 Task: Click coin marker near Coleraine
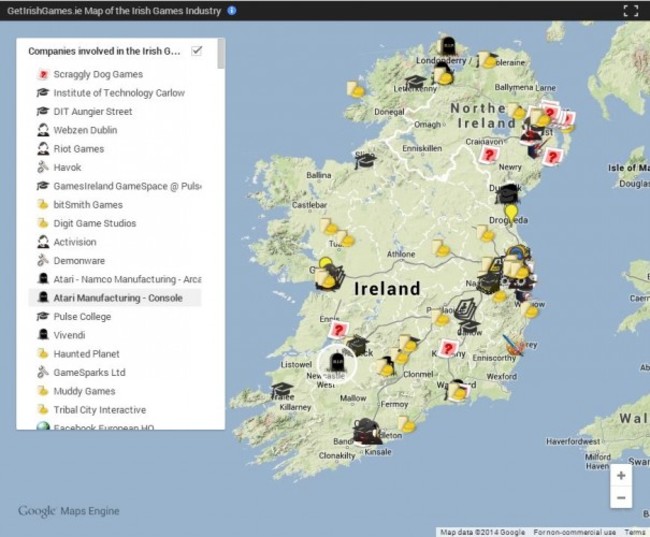coord(486,60)
